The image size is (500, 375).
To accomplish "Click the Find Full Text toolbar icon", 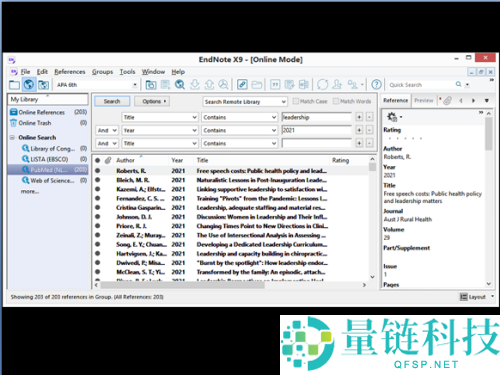I will (223, 85).
